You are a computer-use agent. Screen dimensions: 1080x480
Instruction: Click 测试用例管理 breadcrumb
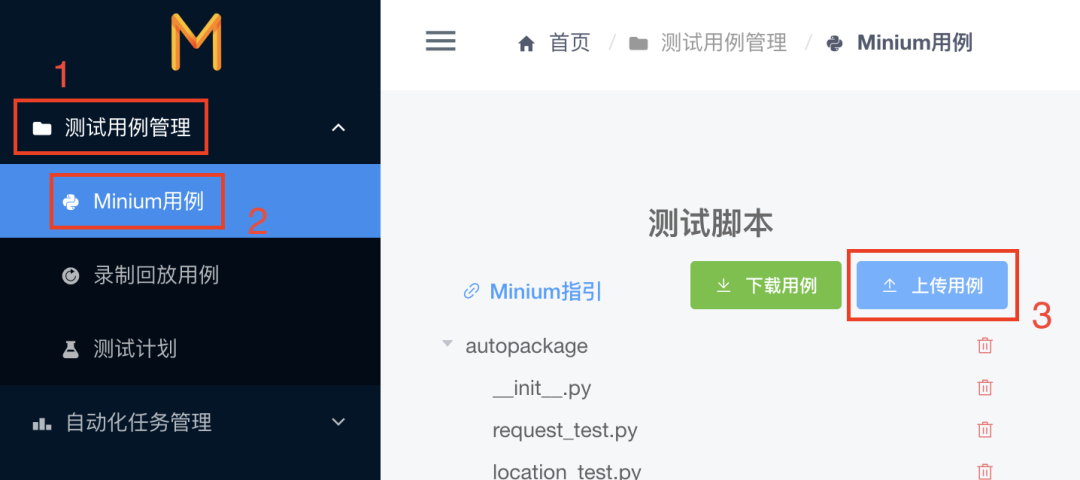(x=723, y=43)
